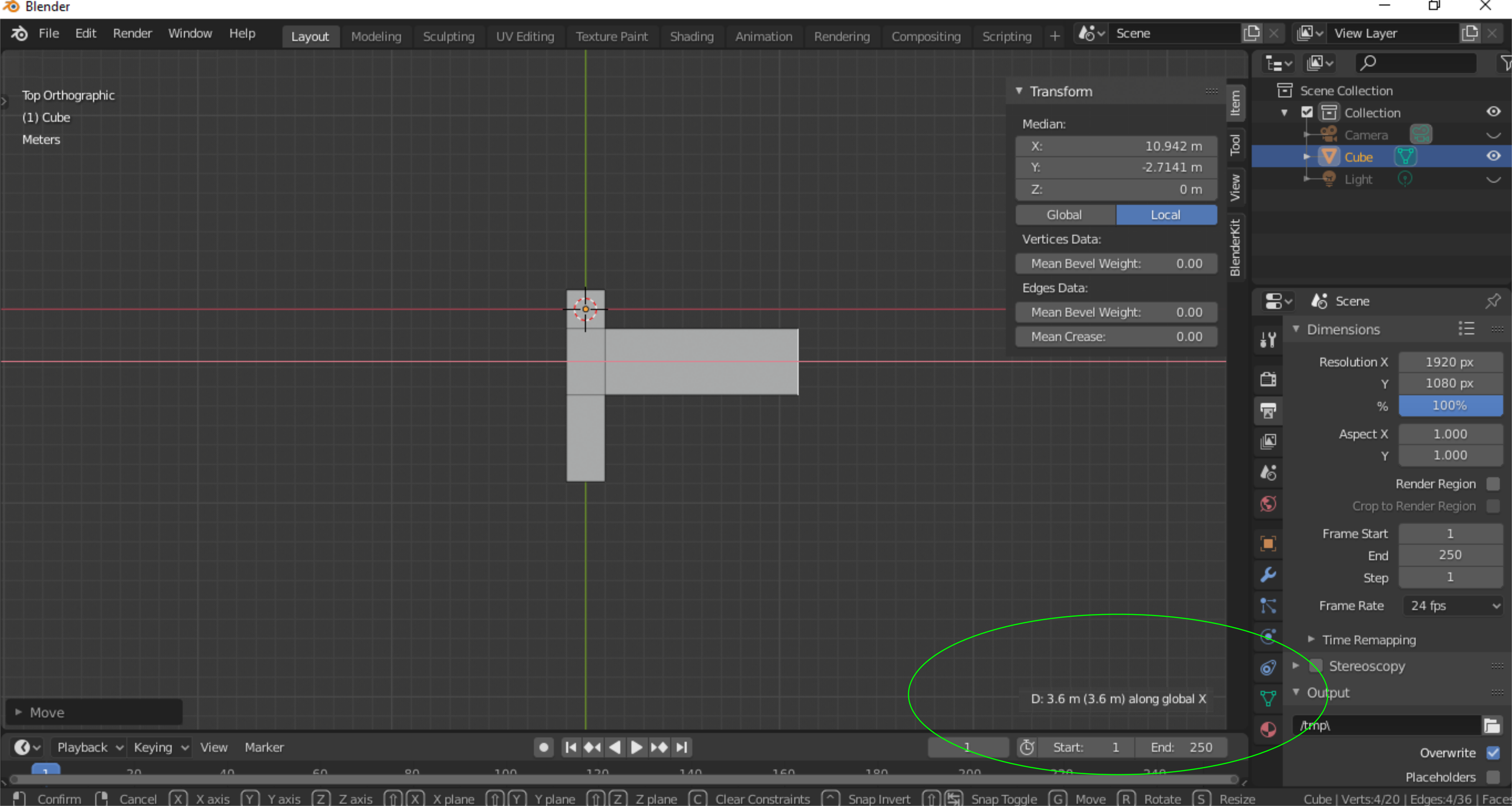The height and width of the screenshot is (806, 1512).
Task: Add a new workspace with plus icon
Action: 1055,36
